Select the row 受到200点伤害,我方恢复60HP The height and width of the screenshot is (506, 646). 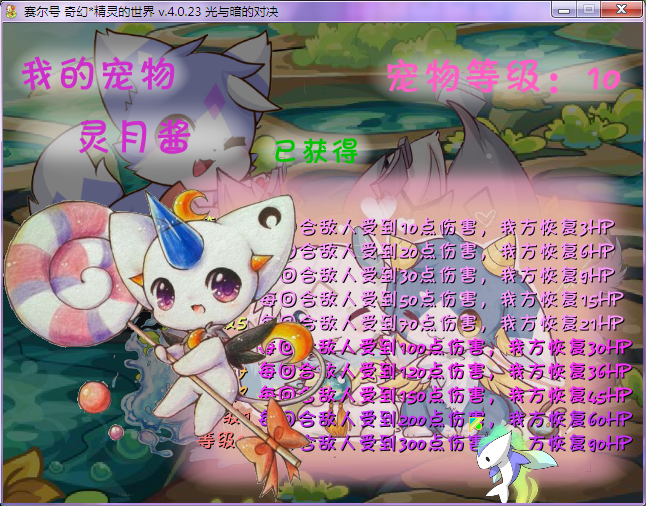click(x=445, y=419)
